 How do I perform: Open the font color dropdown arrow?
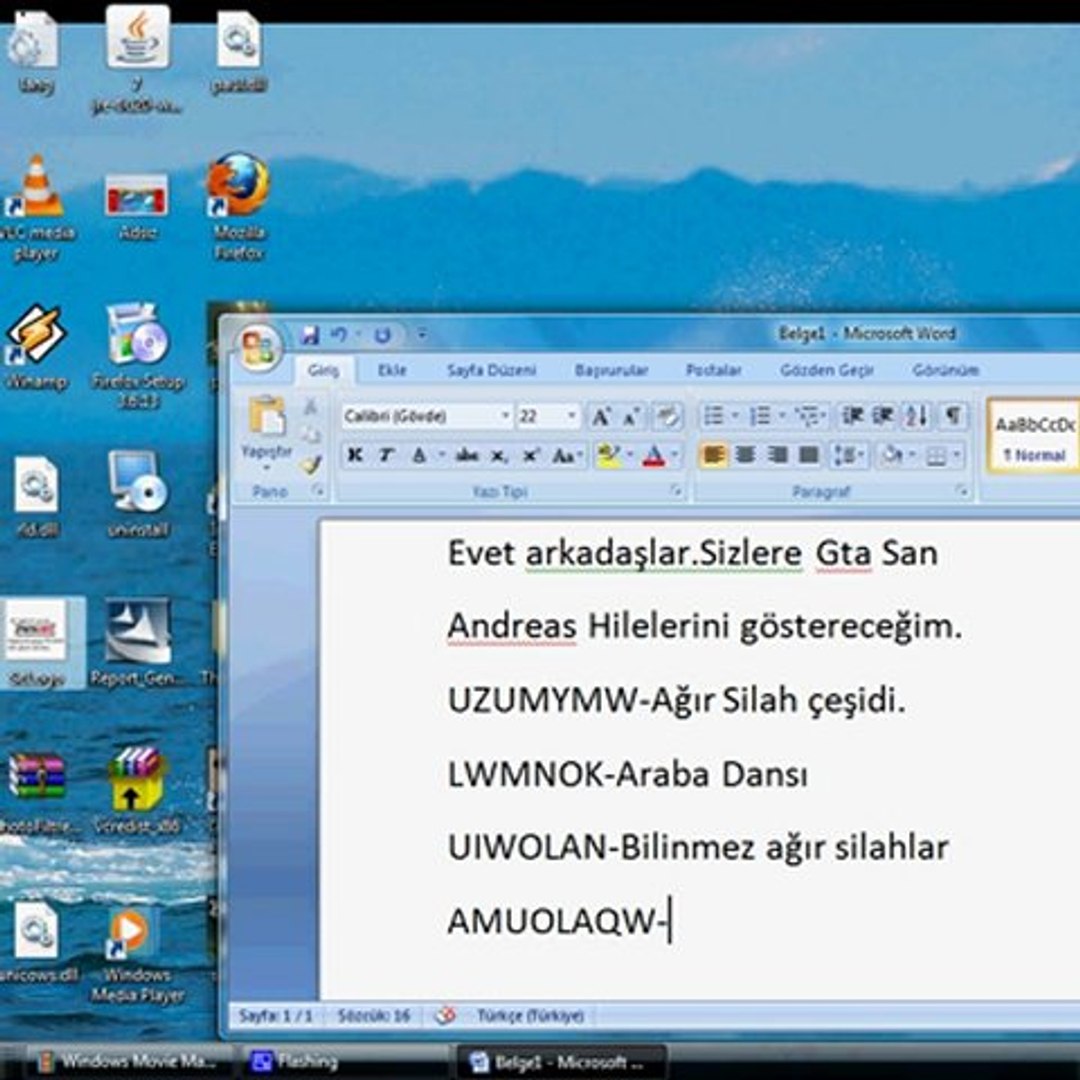[674, 455]
